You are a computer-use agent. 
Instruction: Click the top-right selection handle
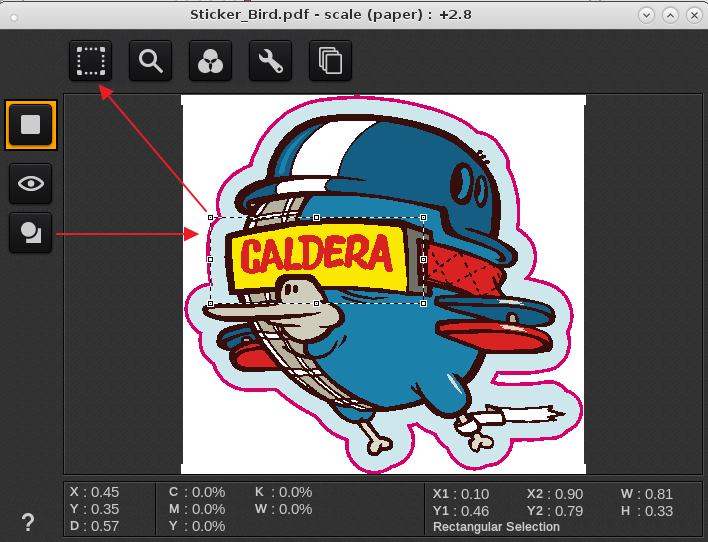[x=424, y=218]
